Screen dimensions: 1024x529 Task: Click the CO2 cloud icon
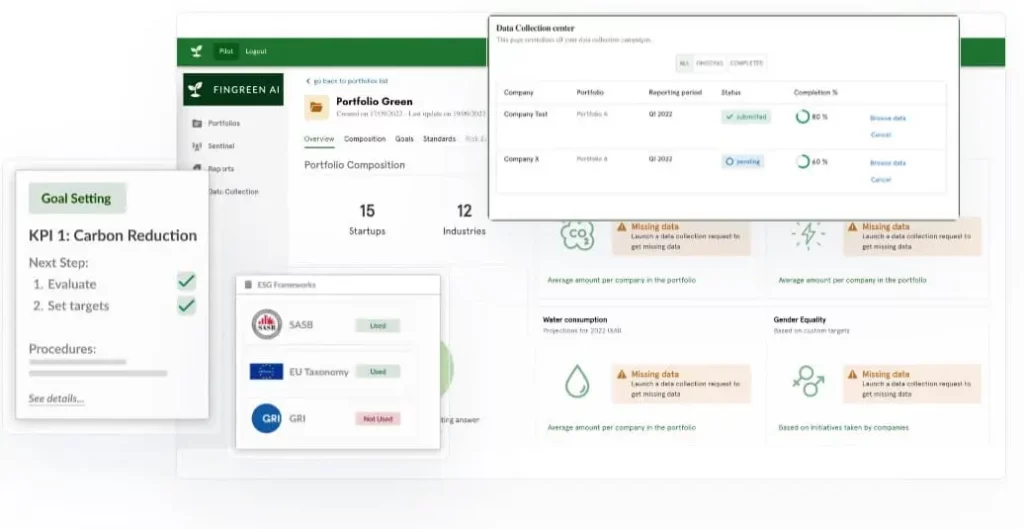click(577, 235)
